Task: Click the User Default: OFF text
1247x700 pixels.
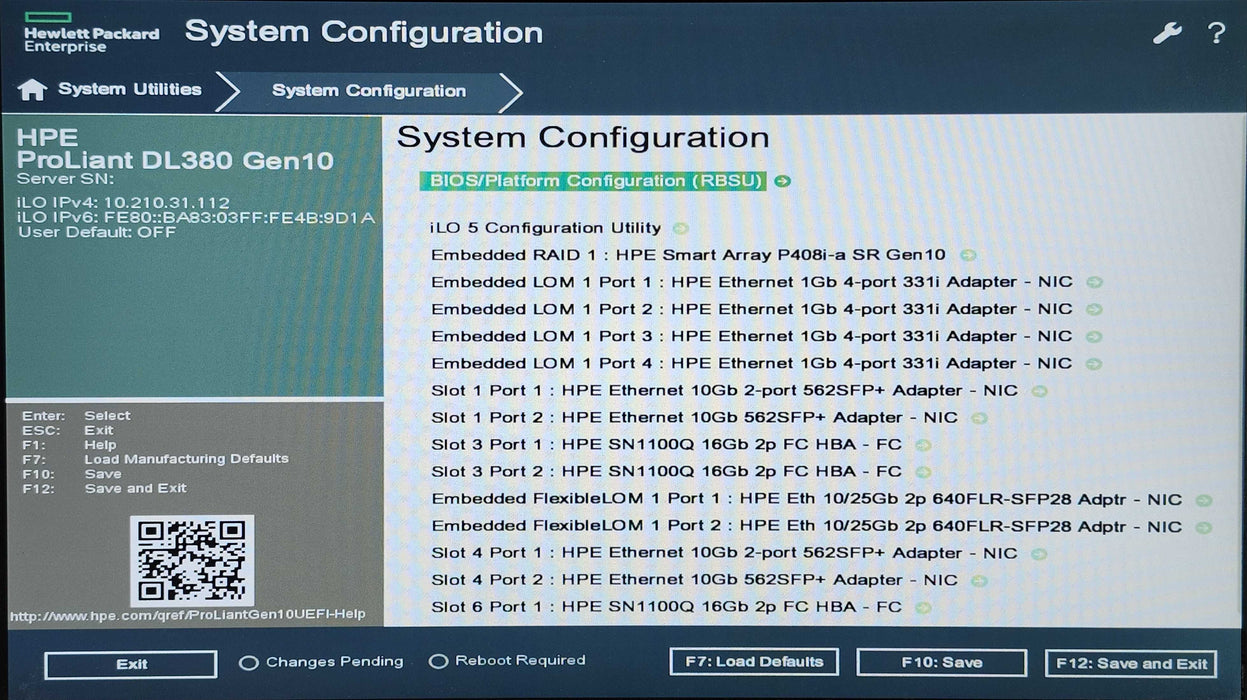Action: point(97,233)
